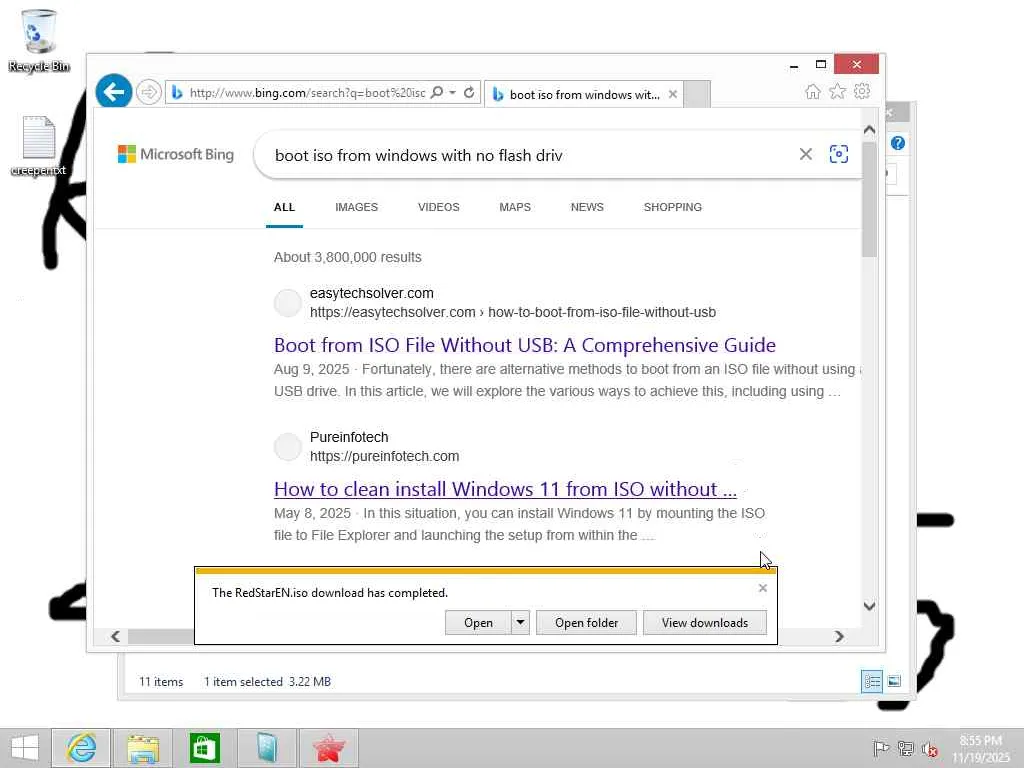This screenshot has width=1024, height=768.
Task: Open the Internet Explorer Home icon
Action: (812, 91)
